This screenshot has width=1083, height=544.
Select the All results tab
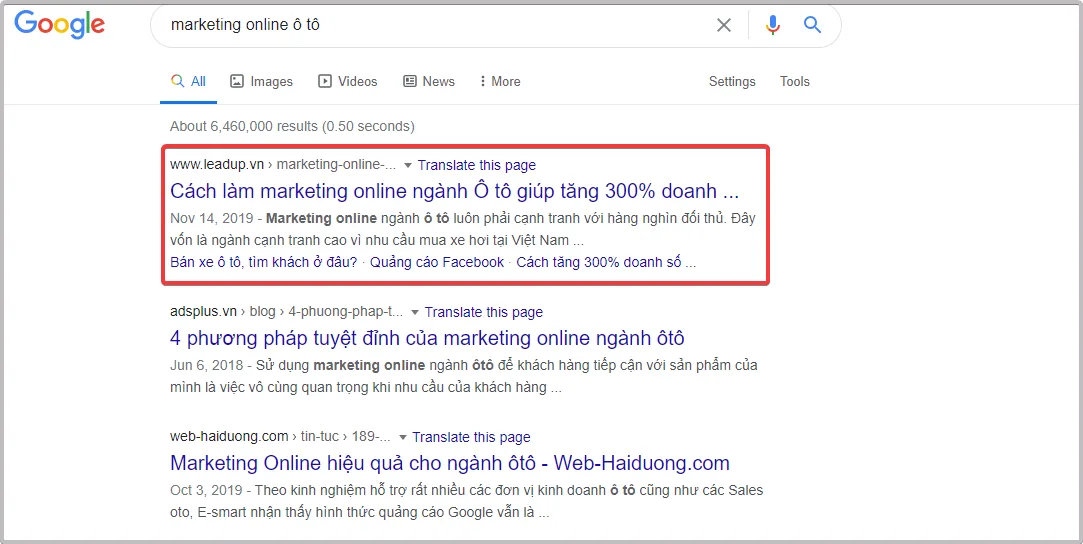pos(189,81)
